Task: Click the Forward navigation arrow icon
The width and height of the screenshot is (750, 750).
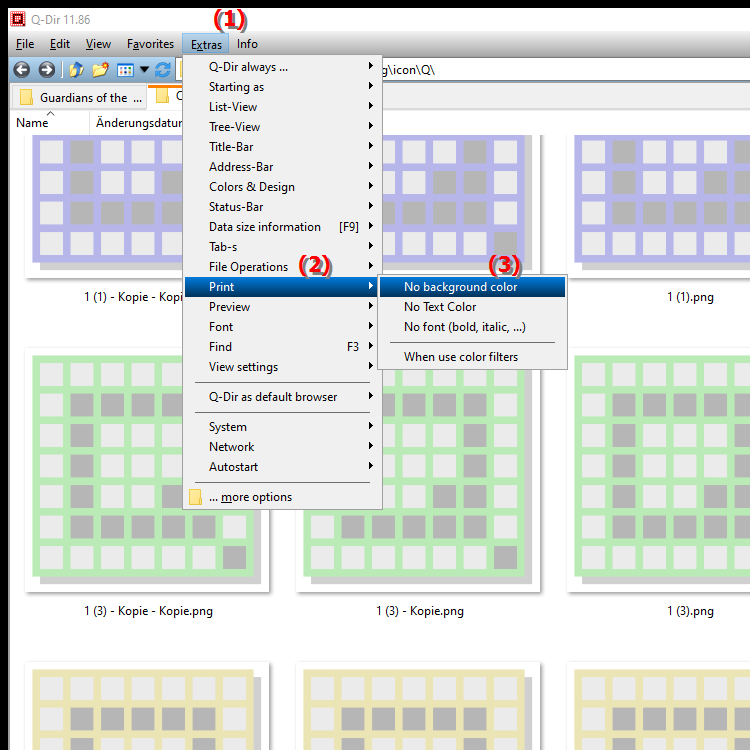Action: tap(46, 70)
